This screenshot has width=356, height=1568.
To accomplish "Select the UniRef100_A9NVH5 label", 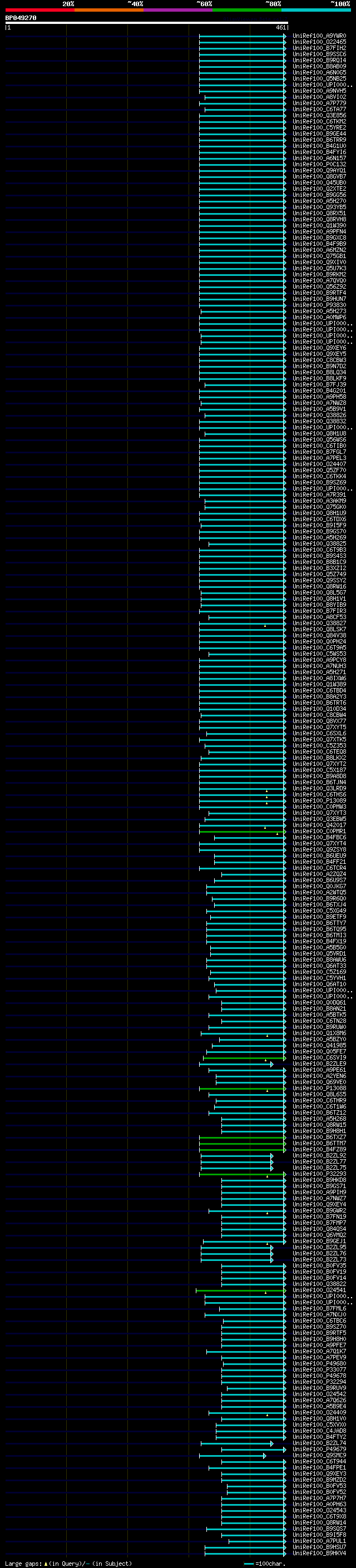I will click(319, 91).
